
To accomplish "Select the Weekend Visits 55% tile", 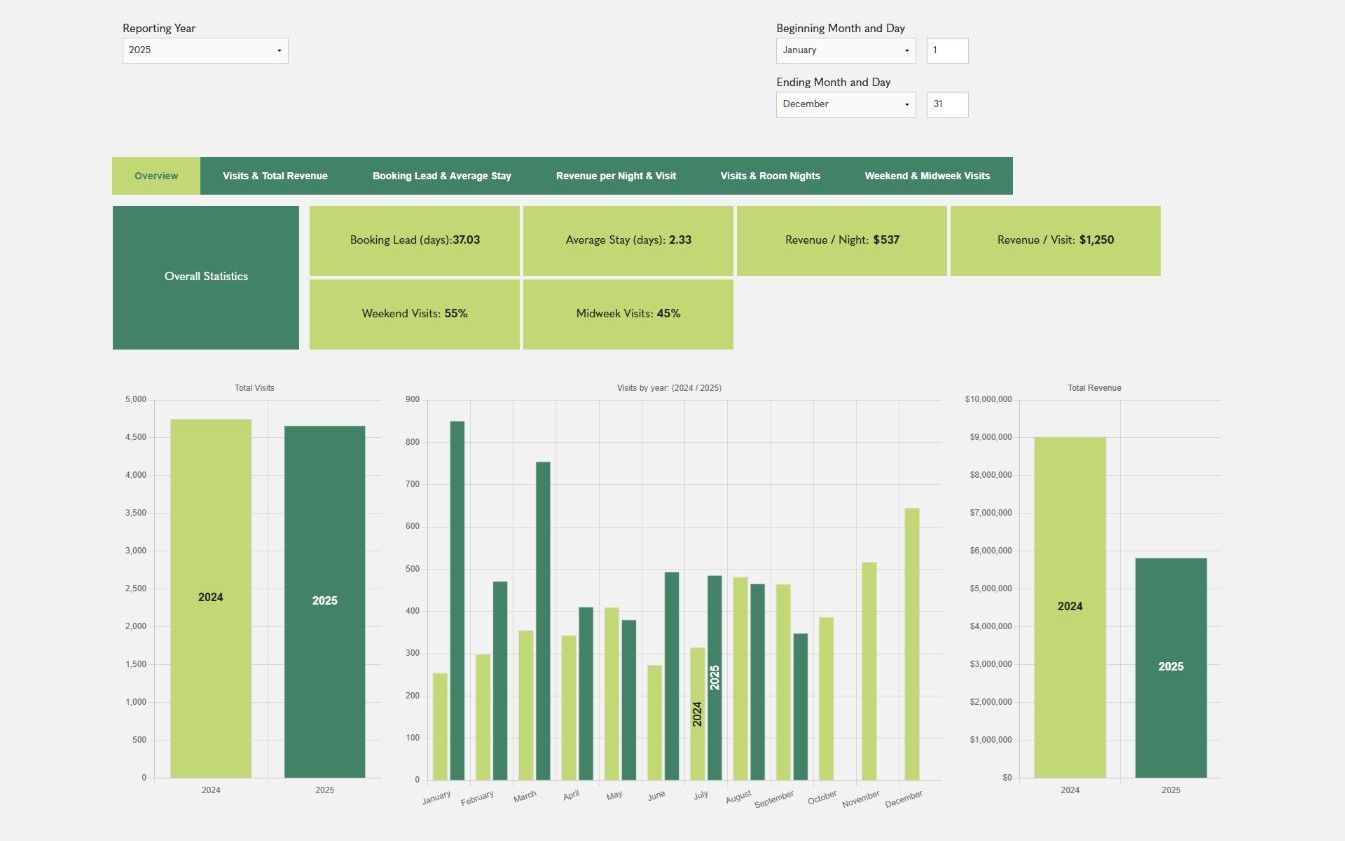I will pyautogui.click(x=414, y=313).
